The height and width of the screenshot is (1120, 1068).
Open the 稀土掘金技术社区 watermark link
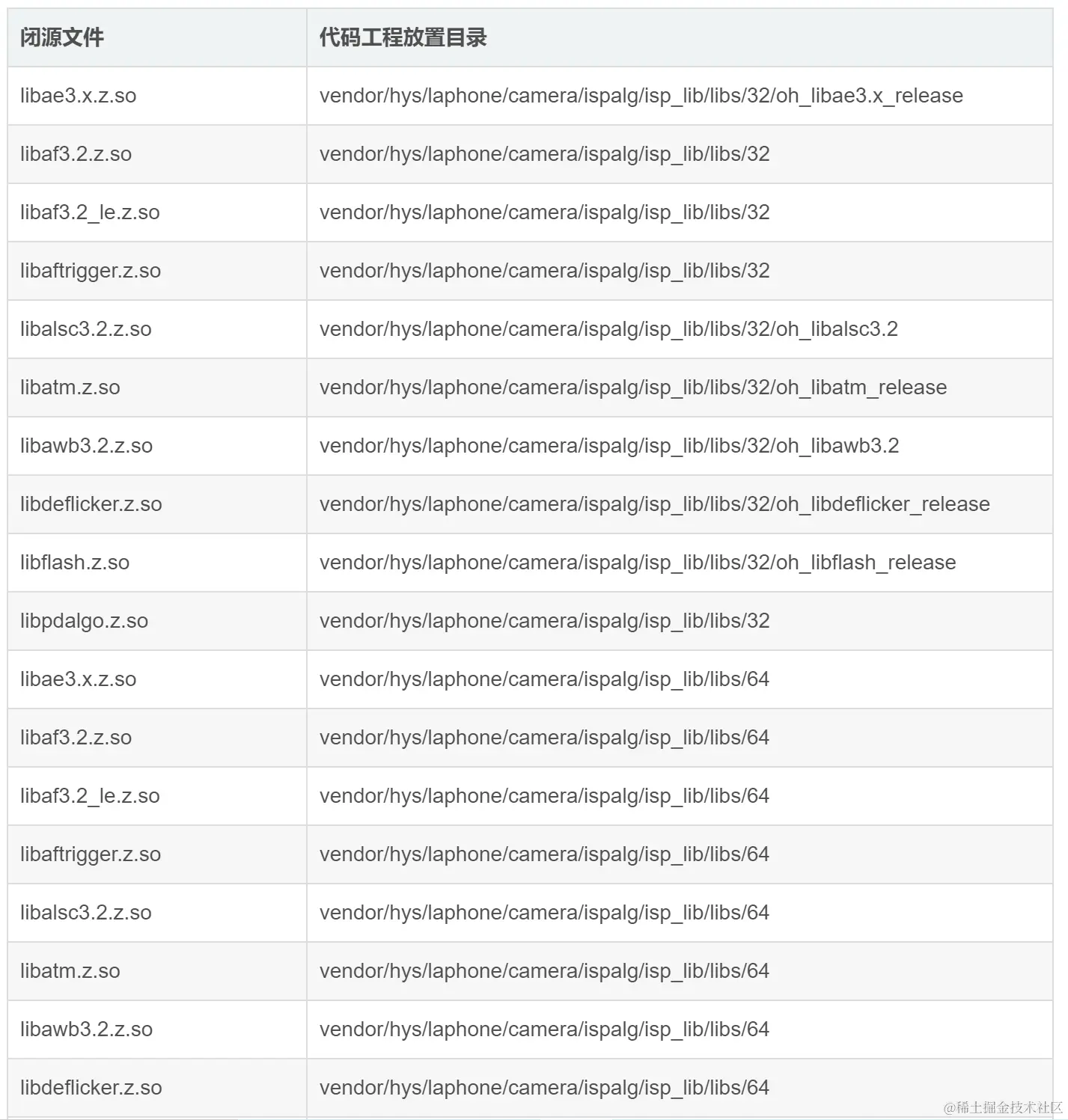pos(1003,1107)
